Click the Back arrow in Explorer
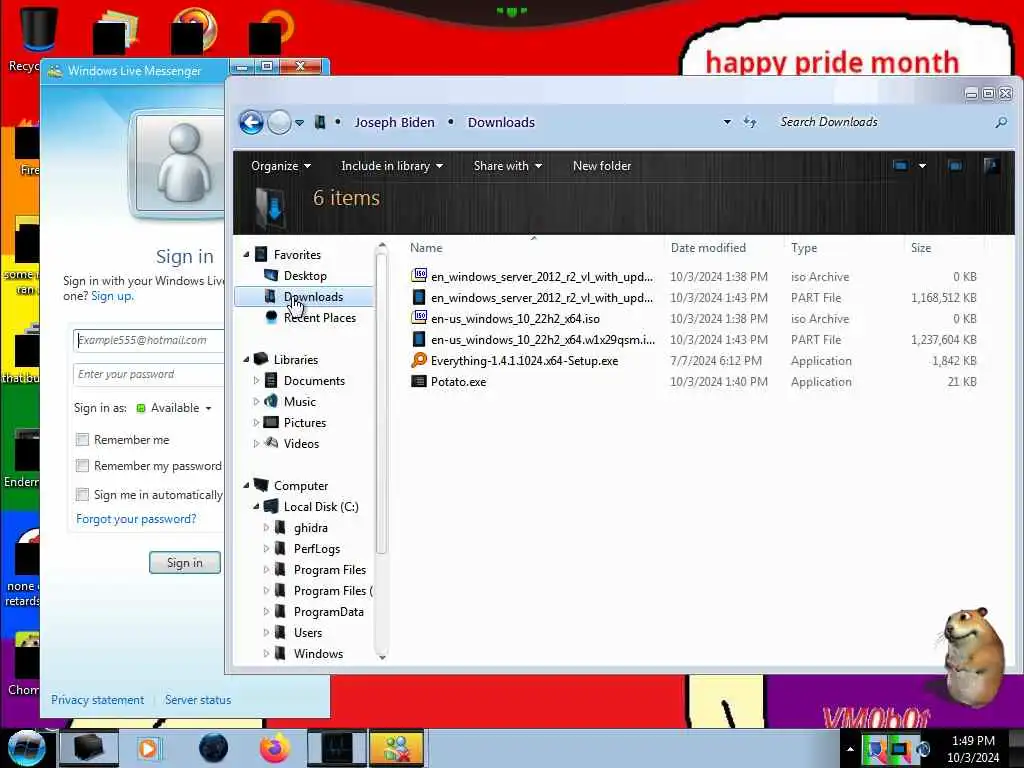Viewport: 1024px width, 768px height. coord(251,122)
